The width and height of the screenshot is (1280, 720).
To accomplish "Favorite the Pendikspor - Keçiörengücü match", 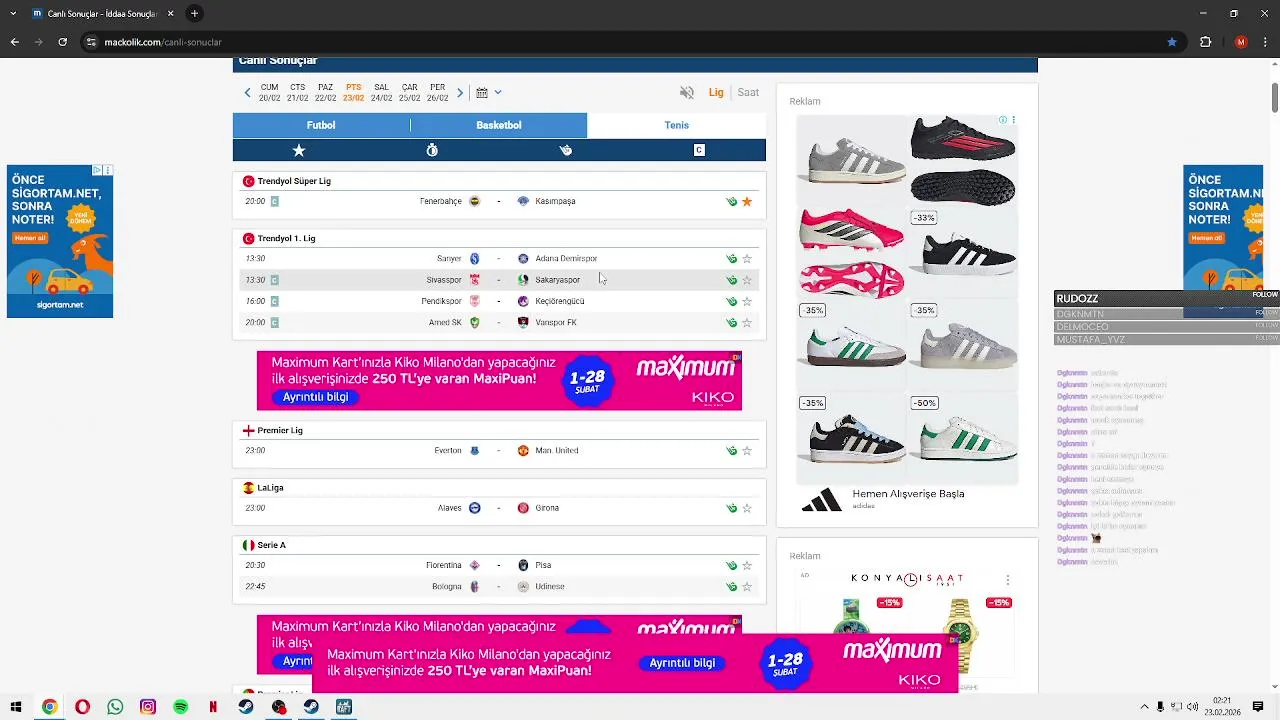I will pyautogui.click(x=747, y=301).
